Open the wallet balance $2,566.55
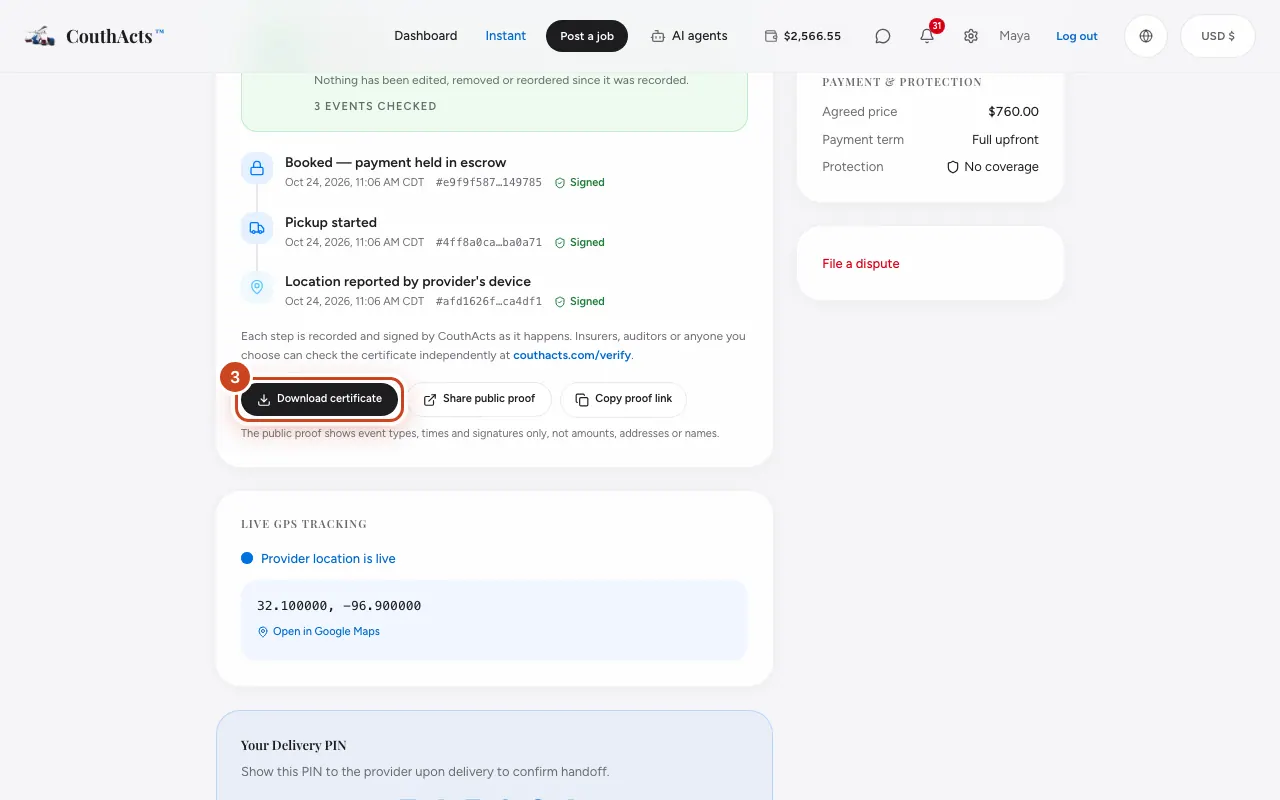 (802, 36)
